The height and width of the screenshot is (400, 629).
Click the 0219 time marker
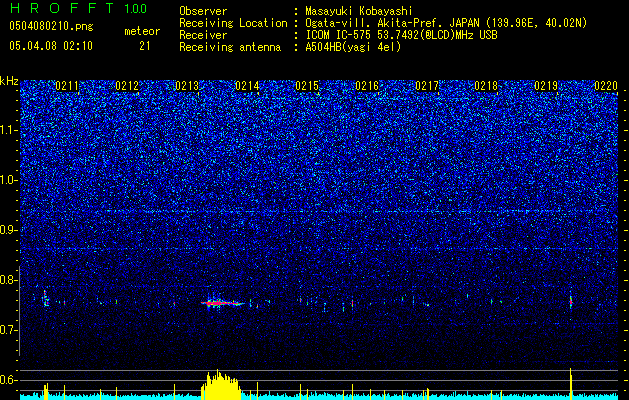(x=546, y=86)
